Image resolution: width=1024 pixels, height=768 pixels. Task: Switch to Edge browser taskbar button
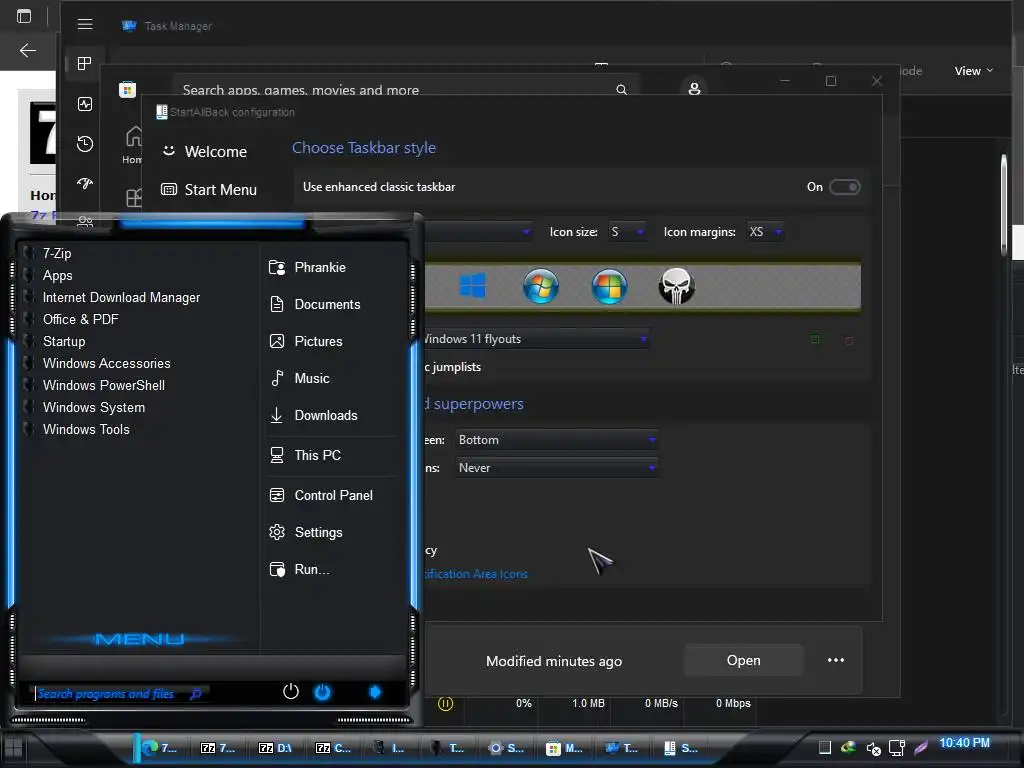point(160,748)
